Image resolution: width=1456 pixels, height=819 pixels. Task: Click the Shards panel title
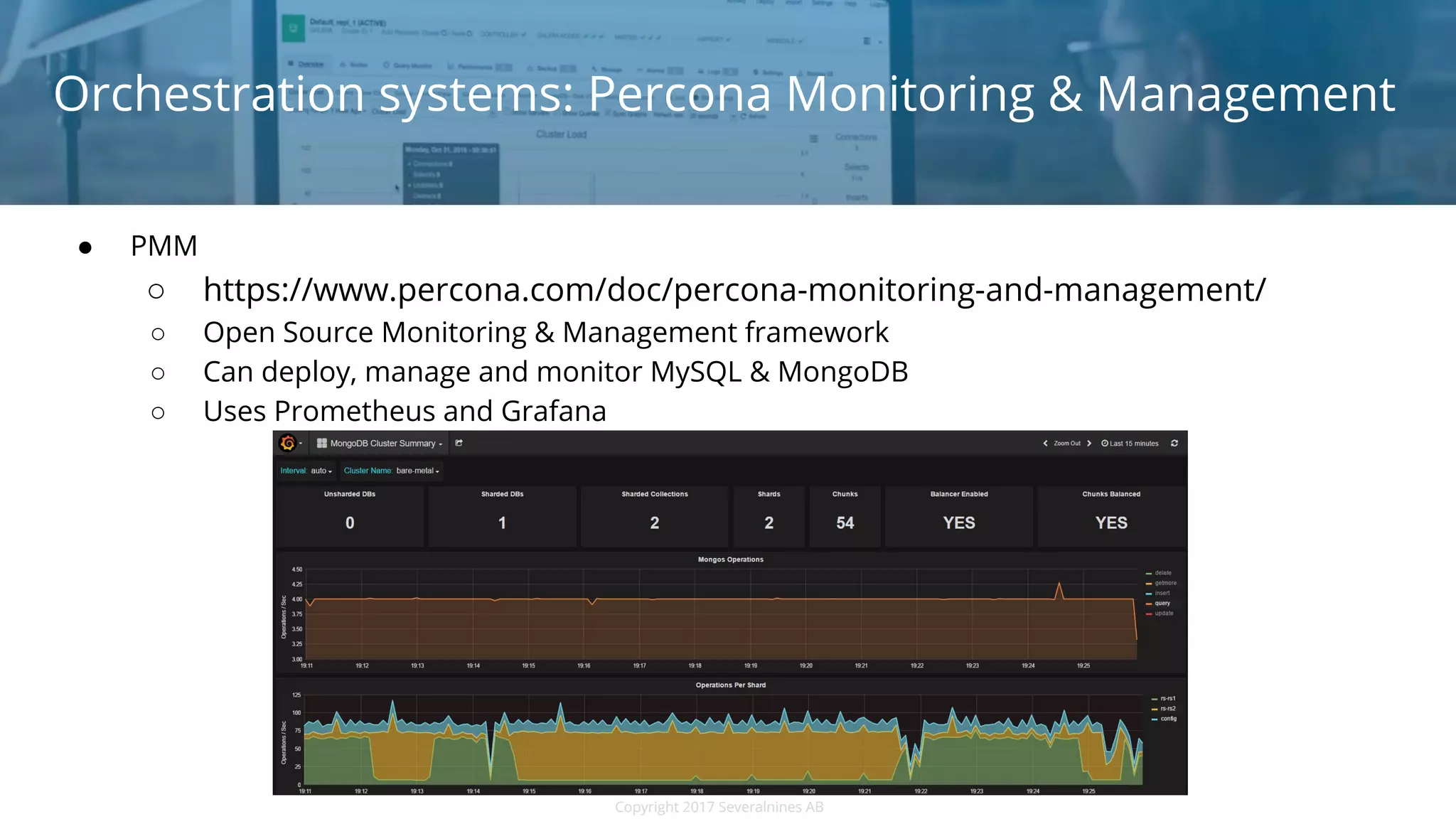[769, 494]
